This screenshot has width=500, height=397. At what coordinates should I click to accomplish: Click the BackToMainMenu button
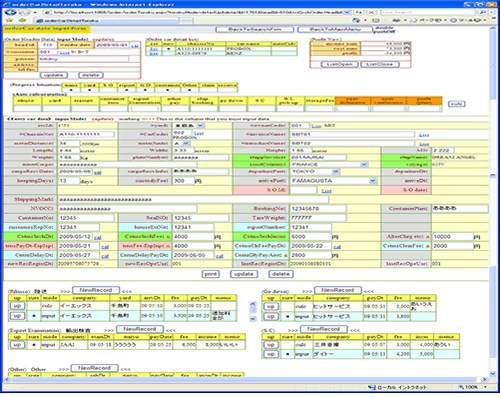click(335, 29)
